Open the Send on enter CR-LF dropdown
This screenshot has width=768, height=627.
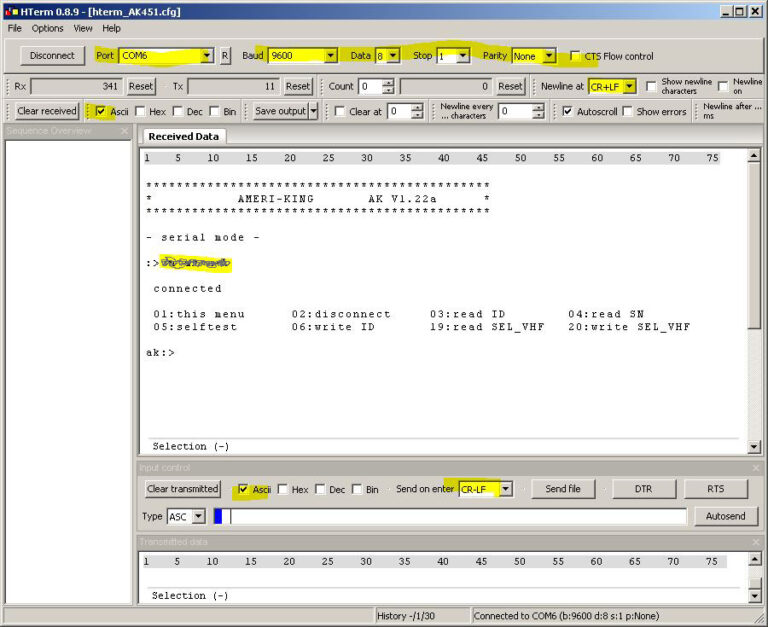506,489
